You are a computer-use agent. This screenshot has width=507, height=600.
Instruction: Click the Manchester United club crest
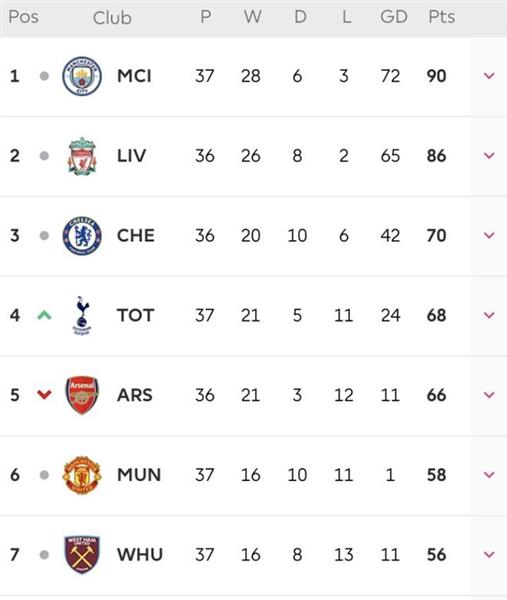(82, 475)
